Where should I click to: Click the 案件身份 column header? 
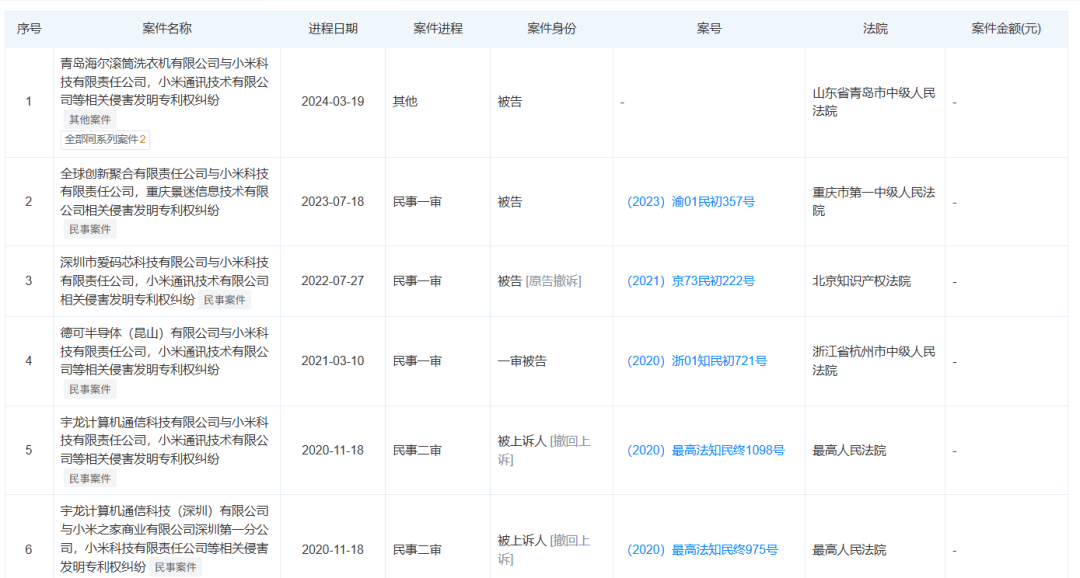click(552, 29)
